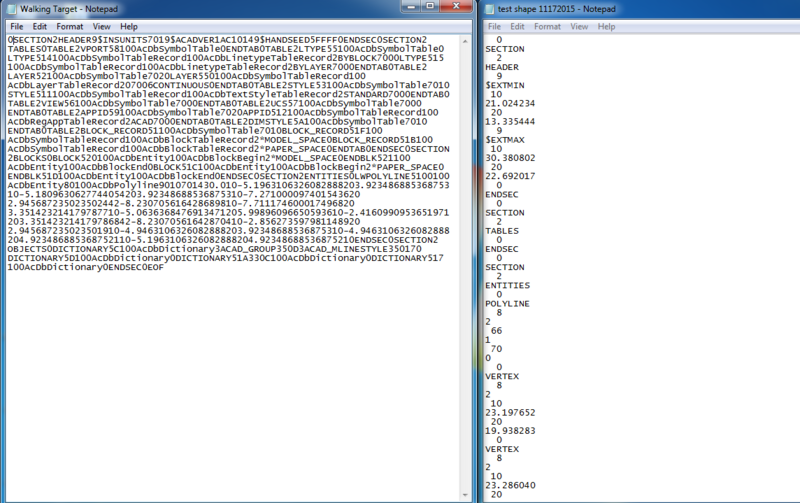Open Edit menu in Walking Target Notepad
Screen dimensions: 800x503
tap(39, 27)
